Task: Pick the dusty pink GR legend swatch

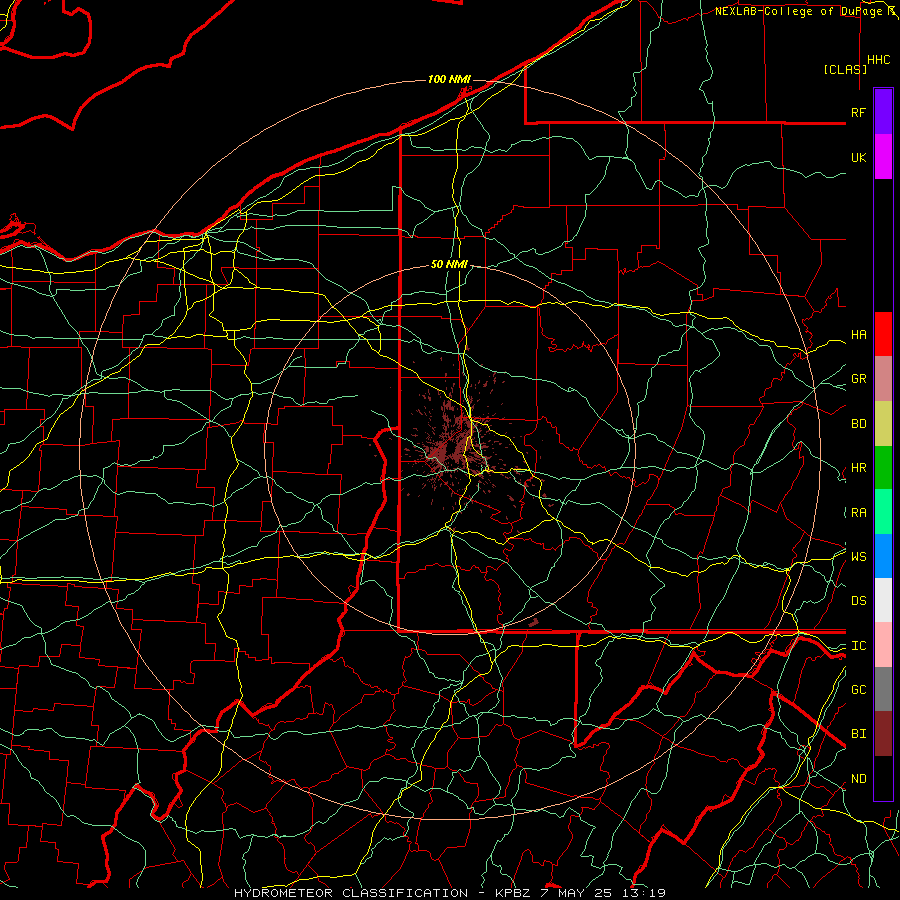Action: coord(883,378)
